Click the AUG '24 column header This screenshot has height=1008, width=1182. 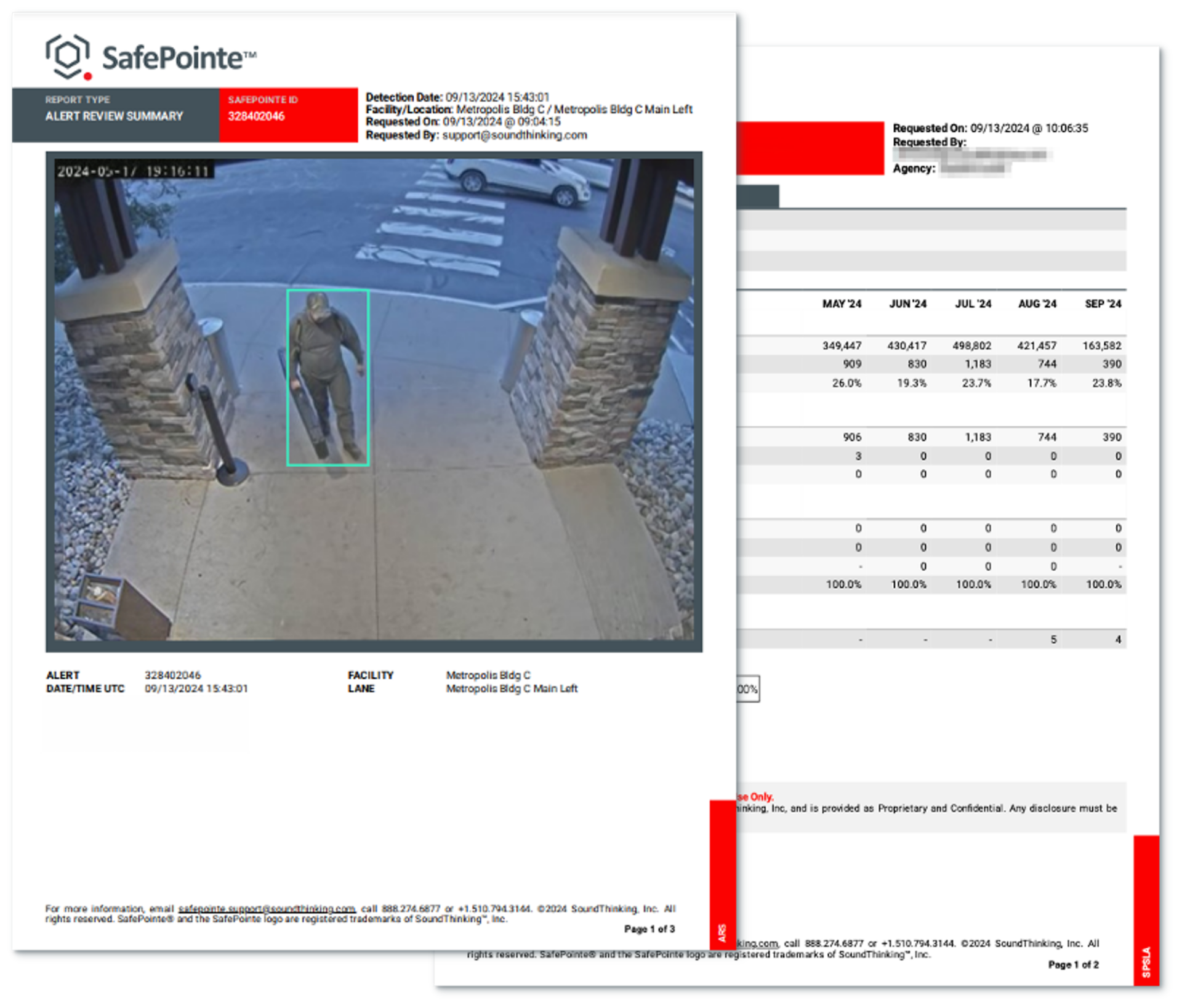tap(1037, 304)
